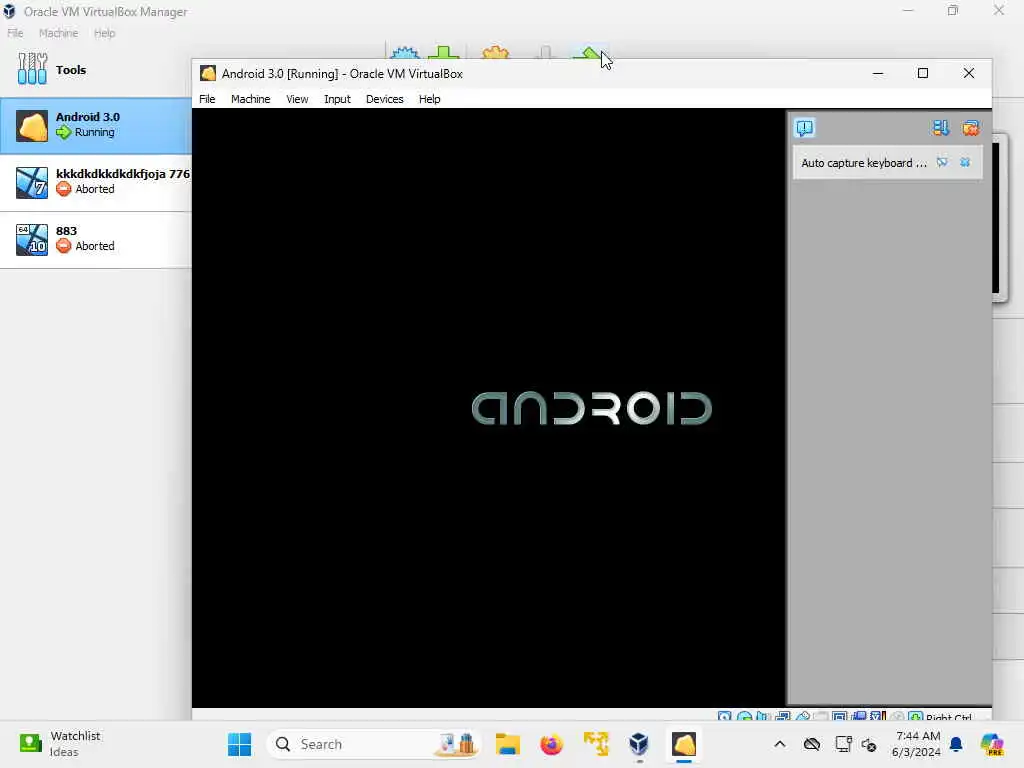Open the Watchlist Ideas widget

pos(59,744)
